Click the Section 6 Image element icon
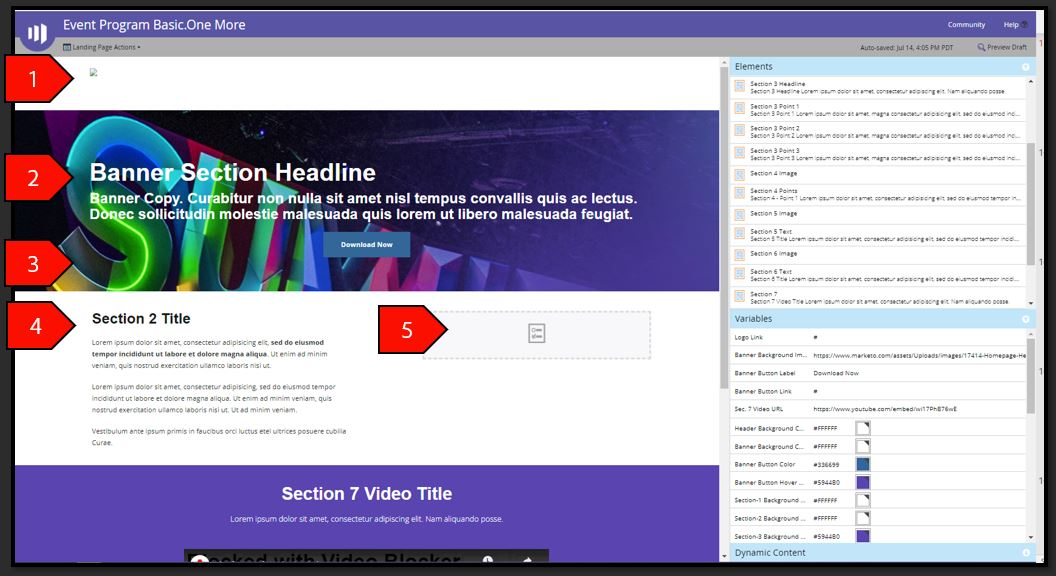The image size is (1056, 576). (x=739, y=254)
